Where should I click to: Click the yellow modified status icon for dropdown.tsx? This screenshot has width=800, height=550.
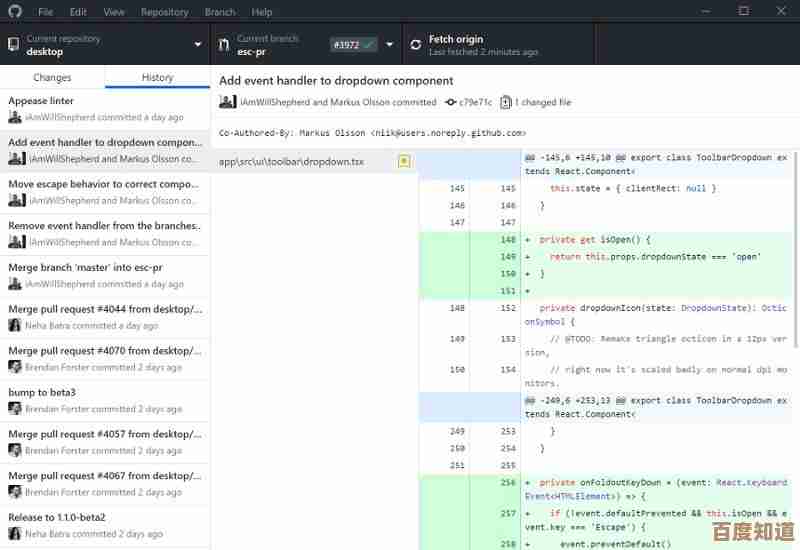[x=404, y=161]
